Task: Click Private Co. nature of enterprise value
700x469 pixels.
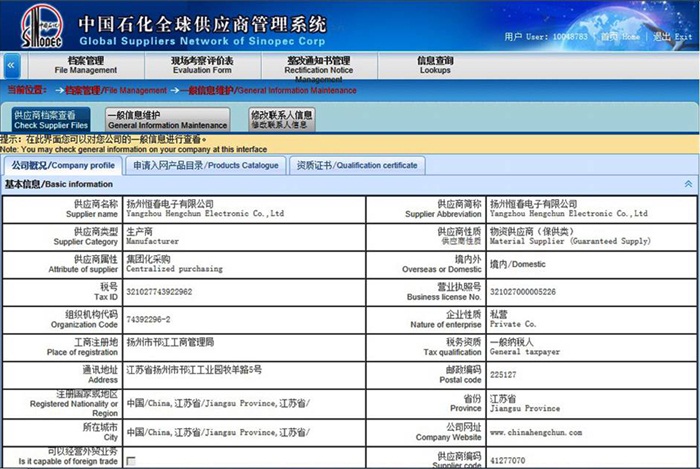Action: pos(512,320)
